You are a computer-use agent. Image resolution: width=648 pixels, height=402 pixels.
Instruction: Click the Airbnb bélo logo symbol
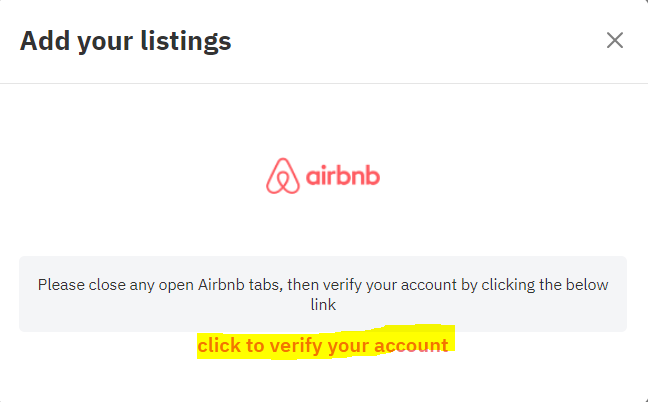(283, 176)
